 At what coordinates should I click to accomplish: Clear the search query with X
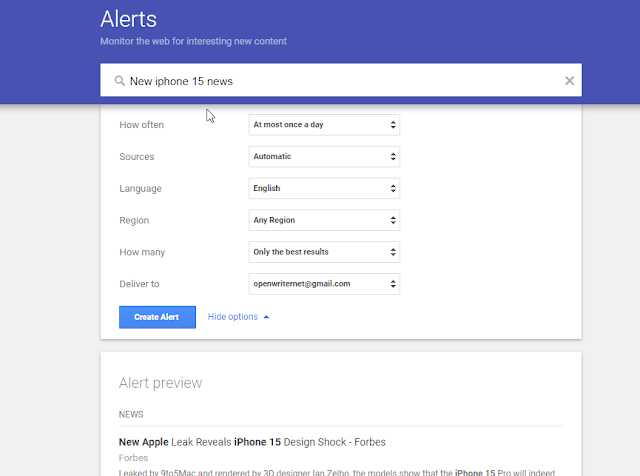pyautogui.click(x=569, y=81)
